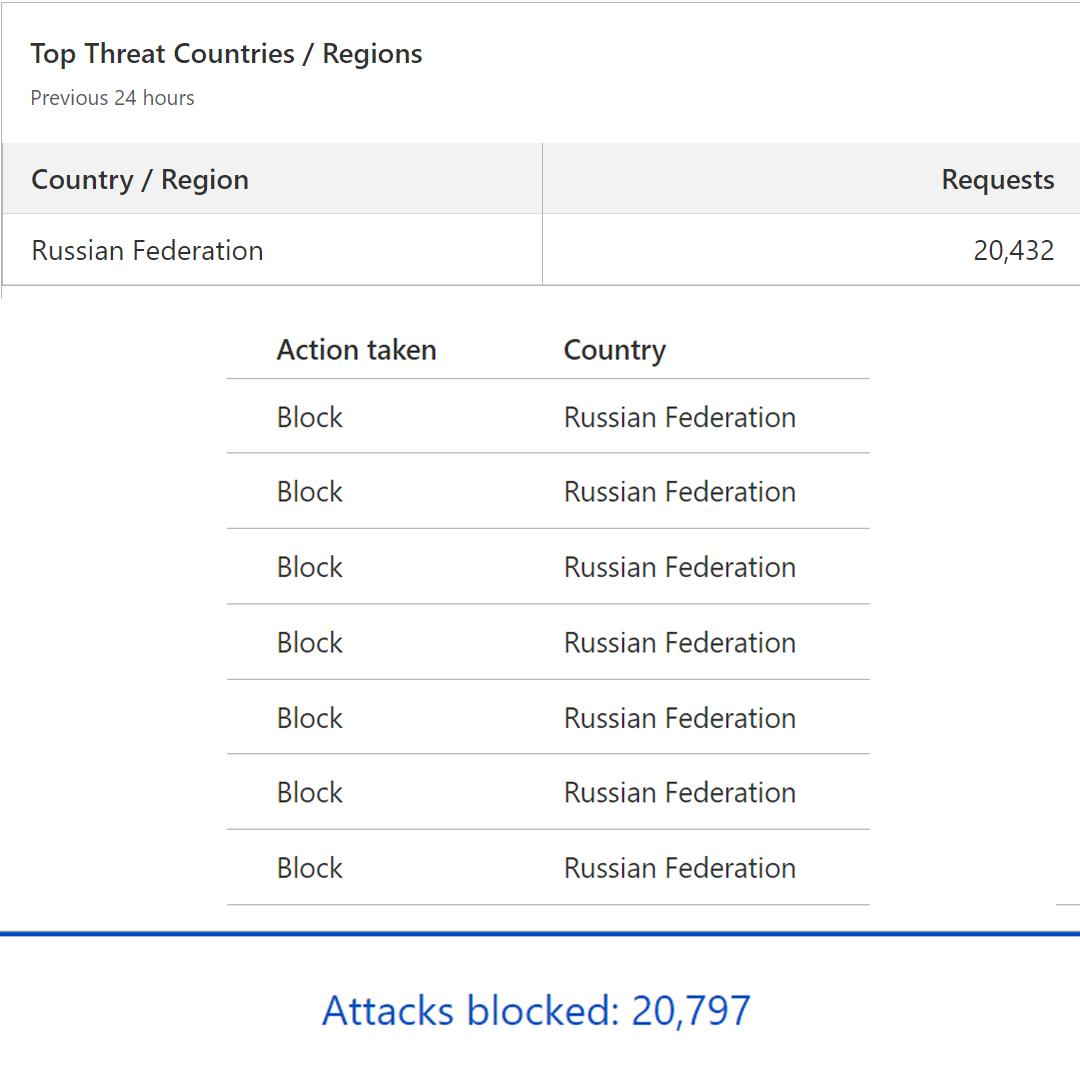Select the fifth Block action entry
This screenshot has height=1080, width=1080.
pos(309,718)
